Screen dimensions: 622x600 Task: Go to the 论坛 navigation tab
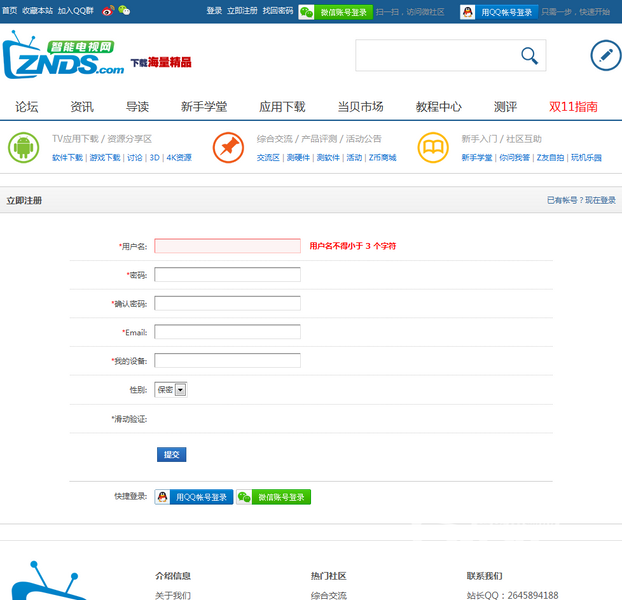pyautogui.click(x=27, y=107)
